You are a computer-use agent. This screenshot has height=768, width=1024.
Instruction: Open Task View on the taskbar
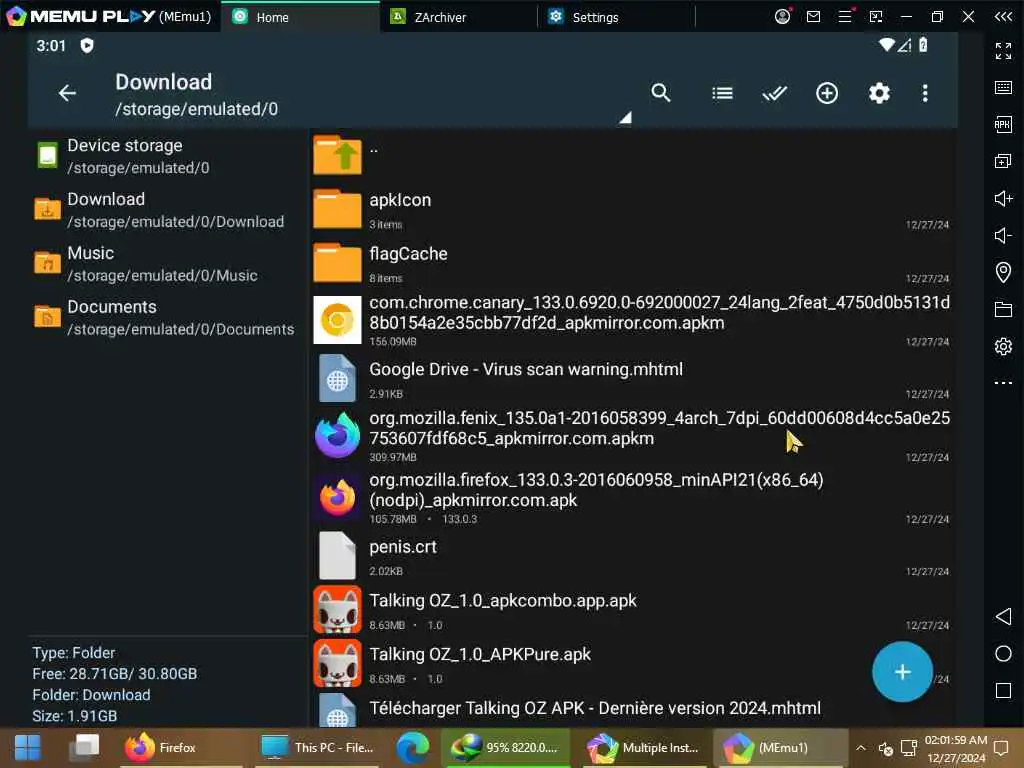pyautogui.click(x=84, y=748)
